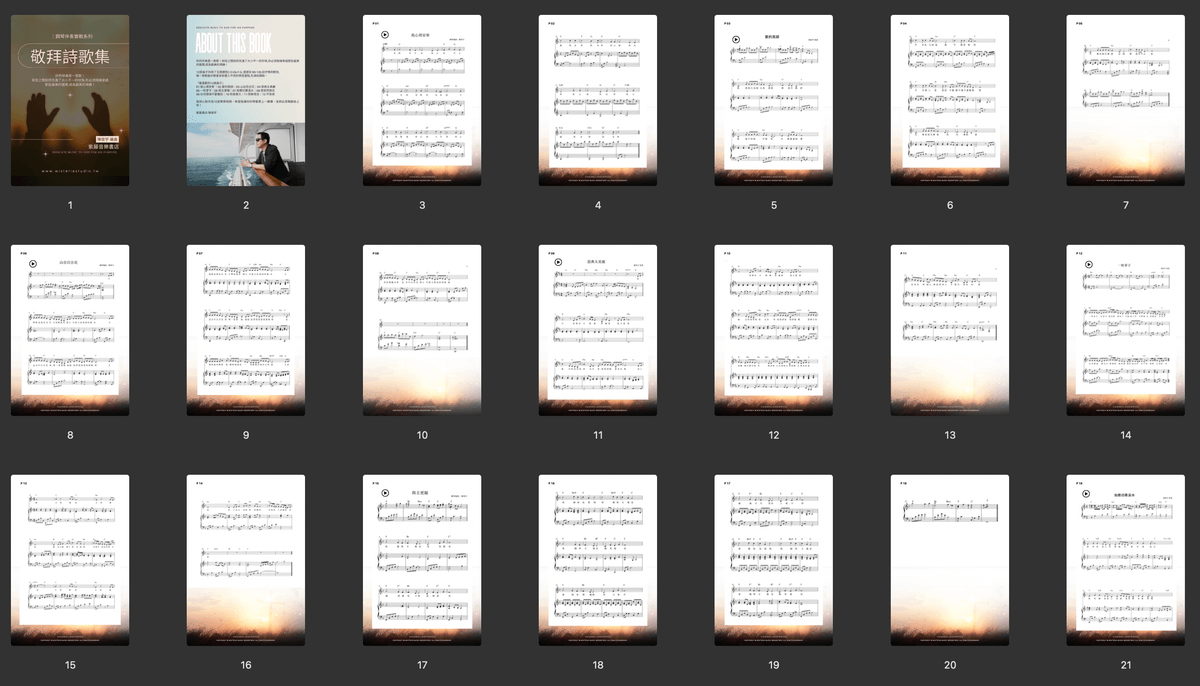Viewport: 1200px width, 686px height.
Task: Select the page 10 thumbnail
Action: pos(422,330)
